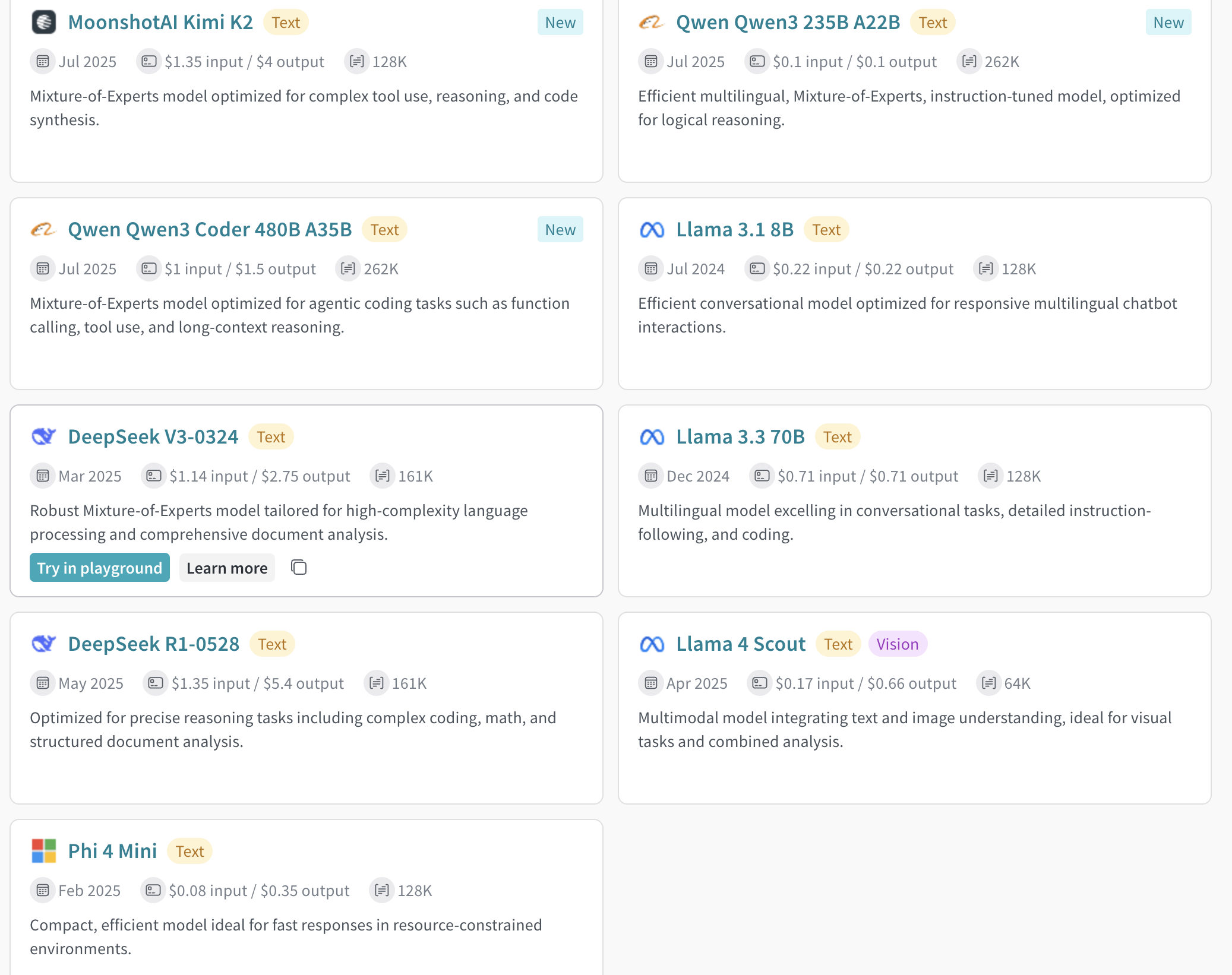1232x975 pixels.
Task: Click the '262K' context text on Qwen3 Coder
Action: tap(381, 269)
